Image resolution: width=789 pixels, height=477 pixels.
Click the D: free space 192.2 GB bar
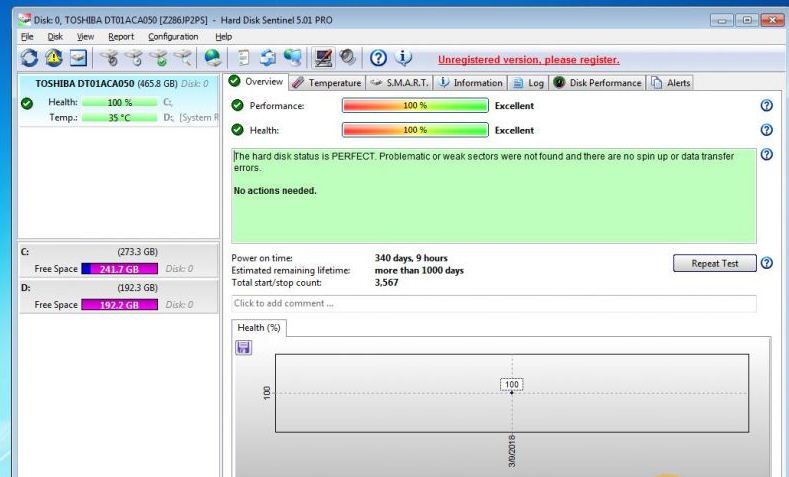(119, 305)
